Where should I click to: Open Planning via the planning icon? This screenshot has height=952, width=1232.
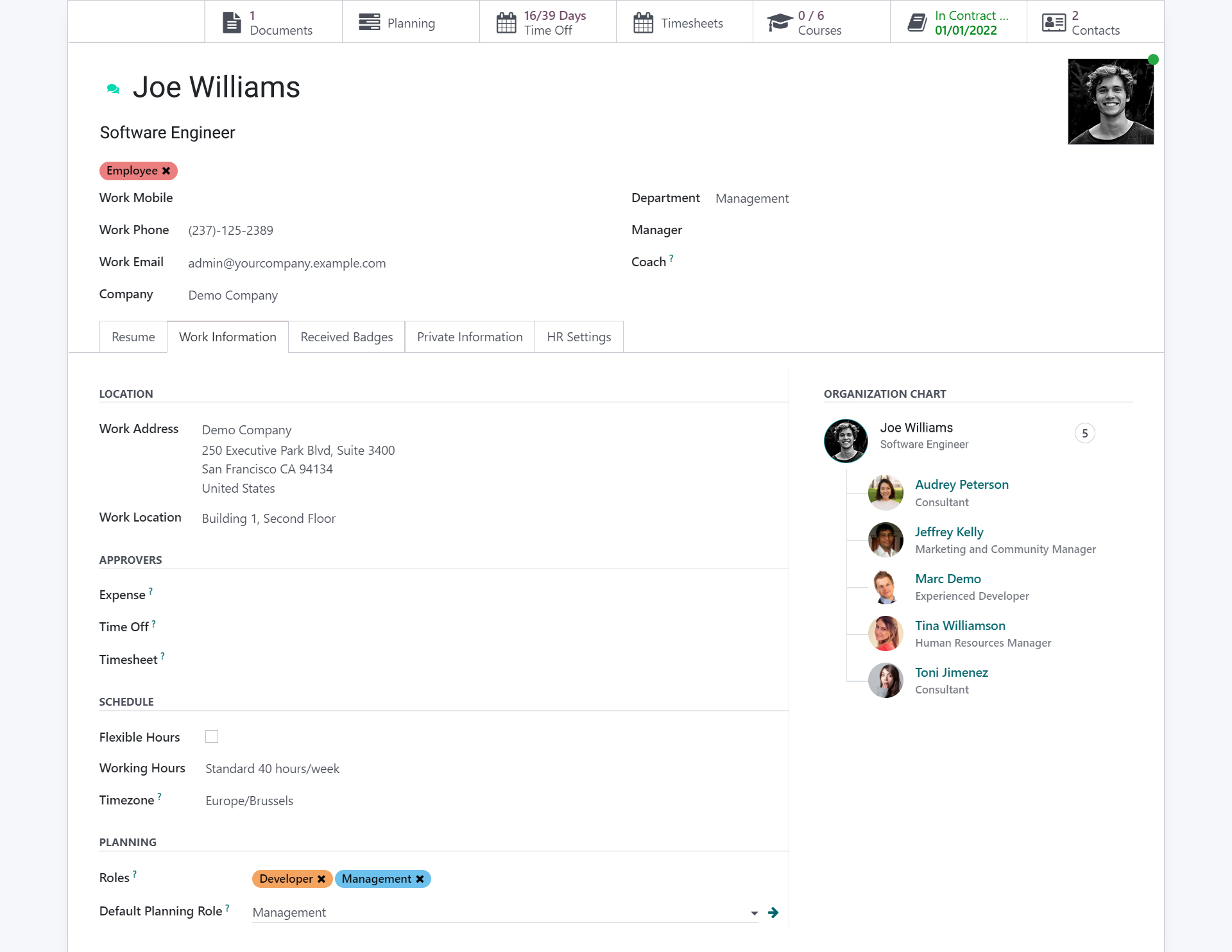(368, 21)
